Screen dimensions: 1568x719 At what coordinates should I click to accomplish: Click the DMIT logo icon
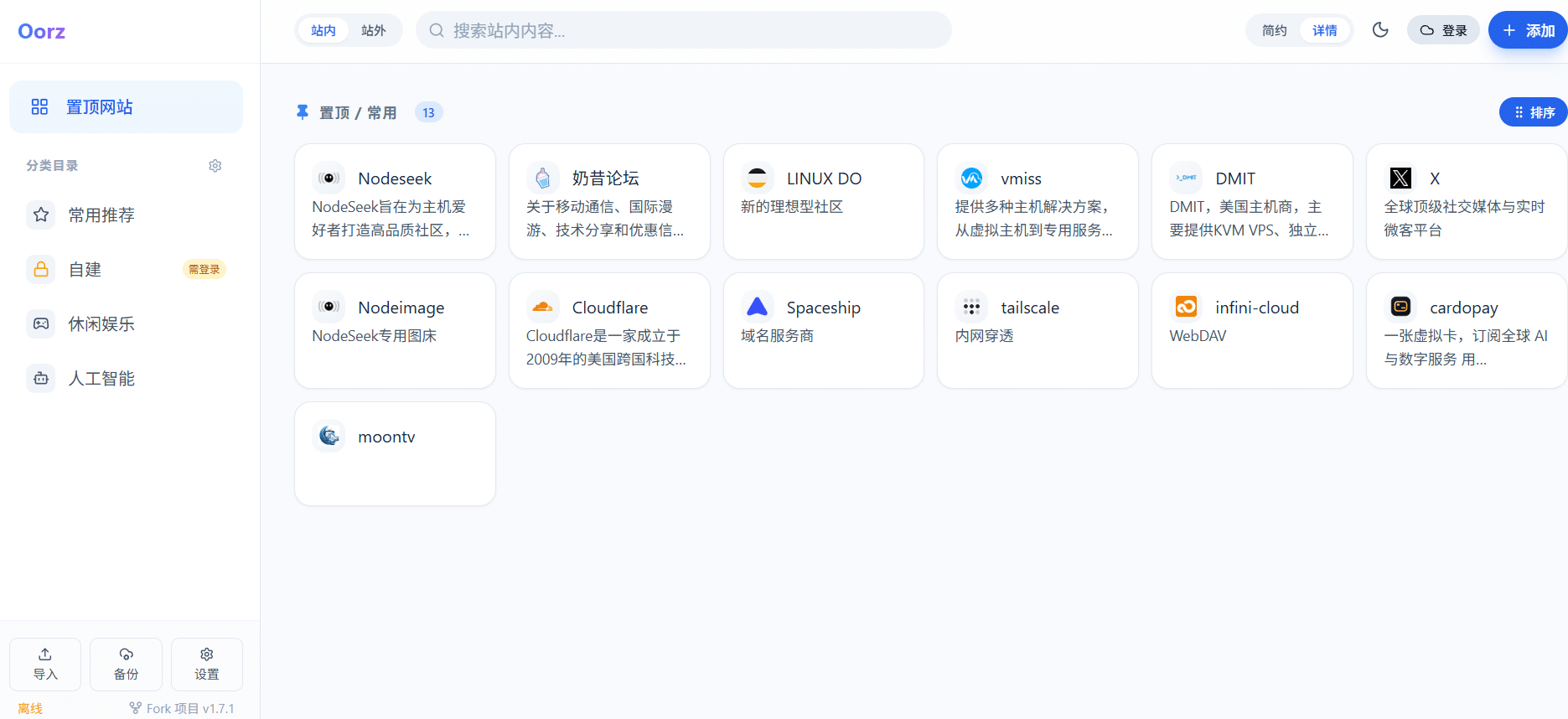[x=1186, y=178]
